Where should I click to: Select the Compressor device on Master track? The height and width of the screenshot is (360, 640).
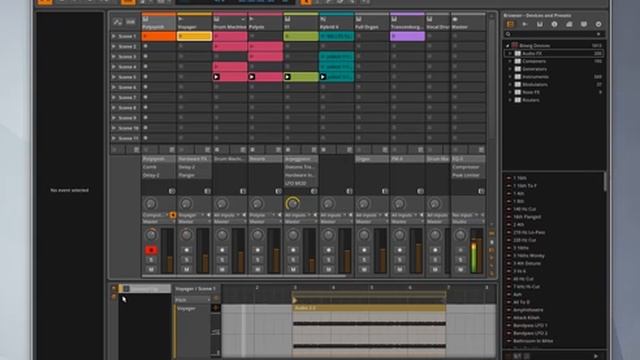tap(468, 167)
